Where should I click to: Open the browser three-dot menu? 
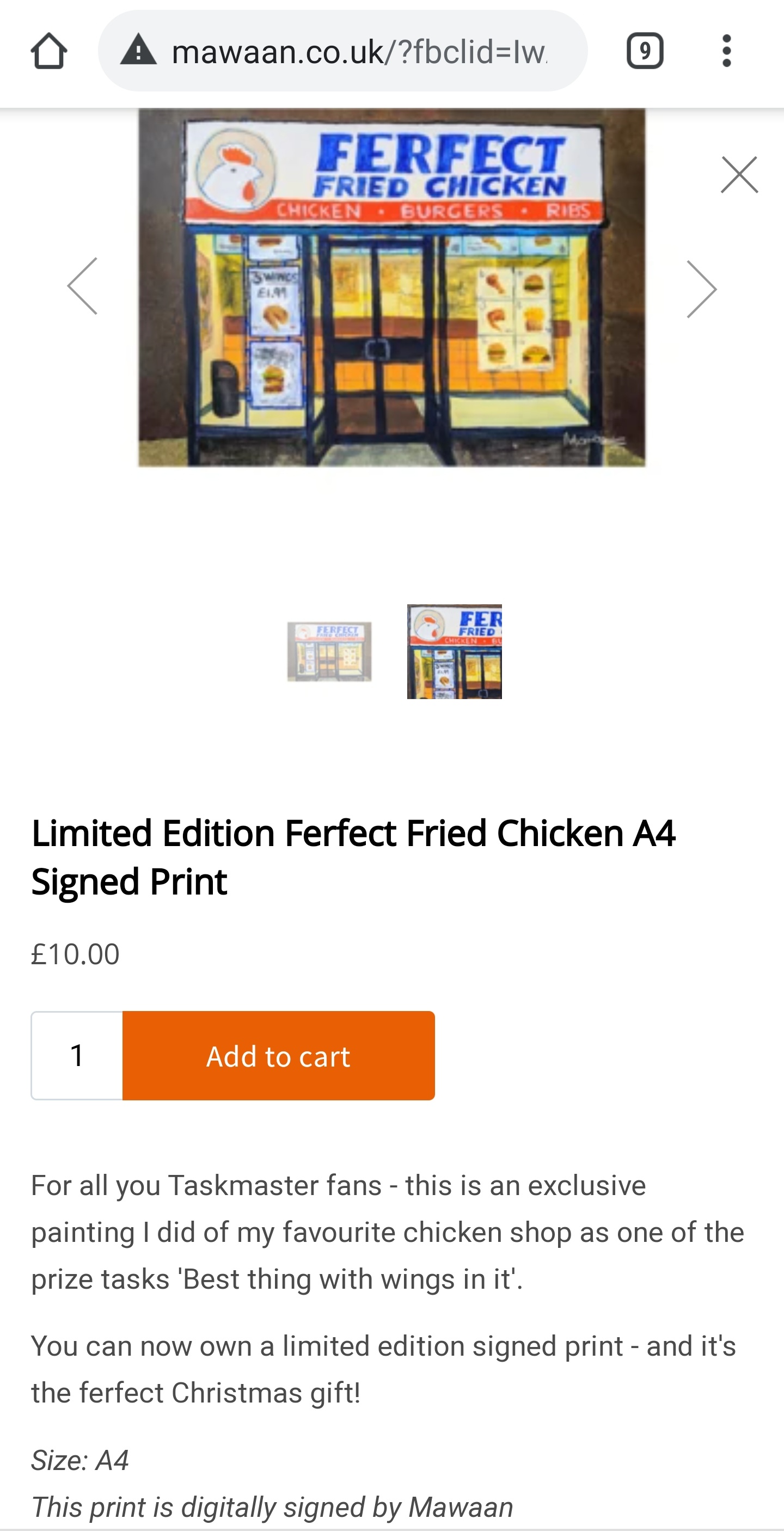[x=726, y=51]
